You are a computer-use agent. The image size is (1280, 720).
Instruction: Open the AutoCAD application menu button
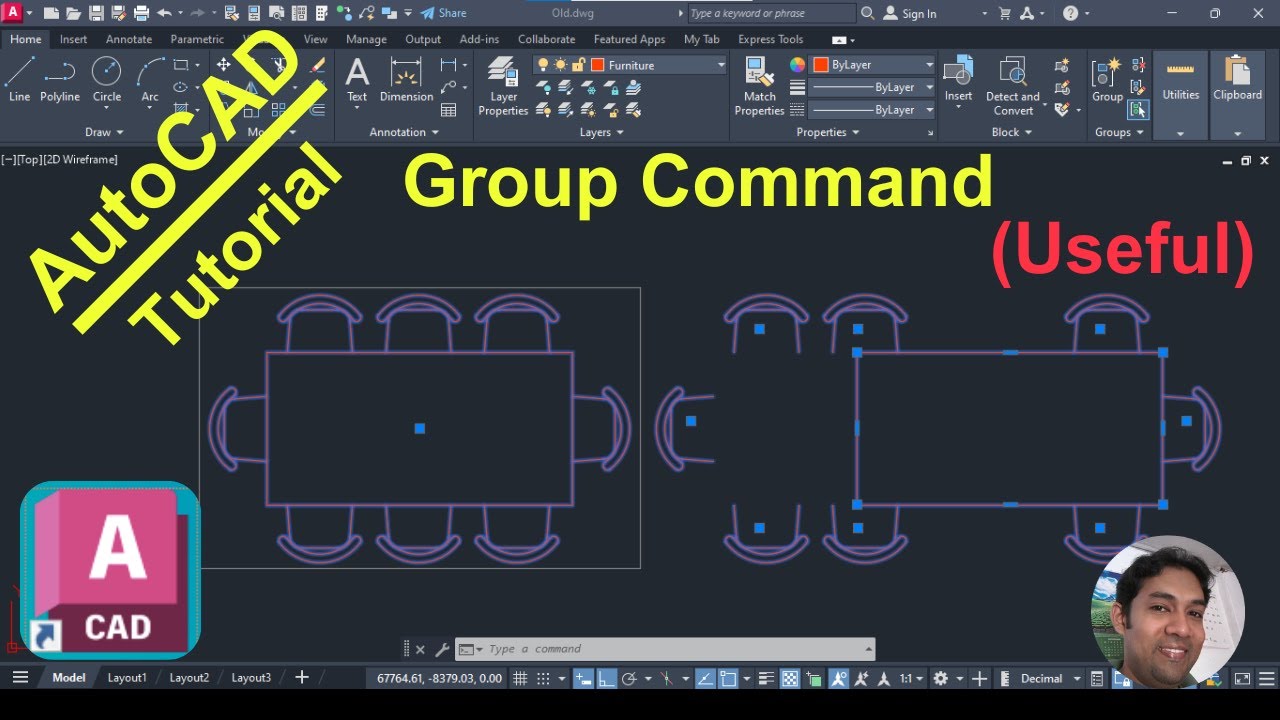(14, 13)
